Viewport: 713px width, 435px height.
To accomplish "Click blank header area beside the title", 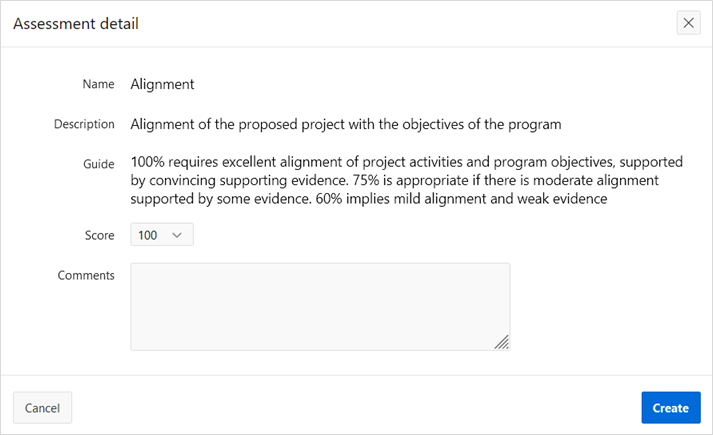I will tap(400, 23).
